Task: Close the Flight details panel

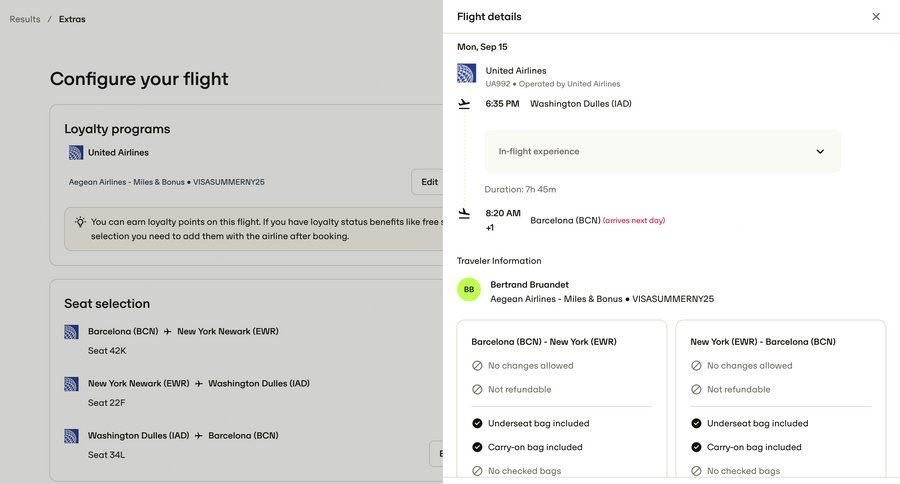Action: (876, 17)
